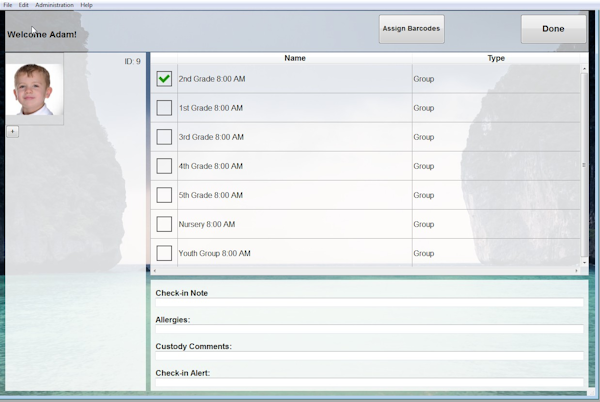Select the '3rd Grade 8:00 AM' row text
Viewport: 600px width, 402px height.
coord(211,137)
